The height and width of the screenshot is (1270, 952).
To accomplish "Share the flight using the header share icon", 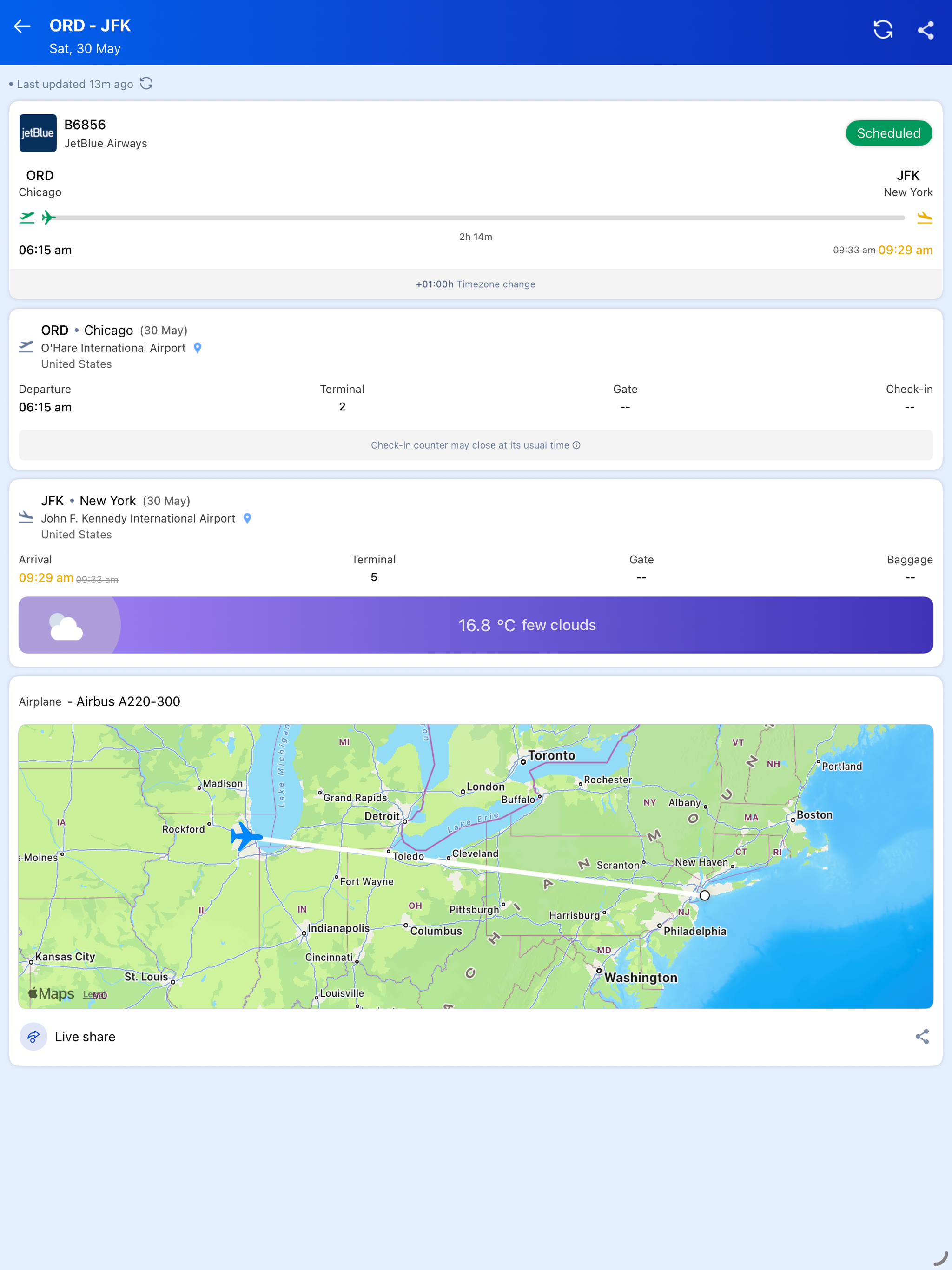I will (926, 30).
